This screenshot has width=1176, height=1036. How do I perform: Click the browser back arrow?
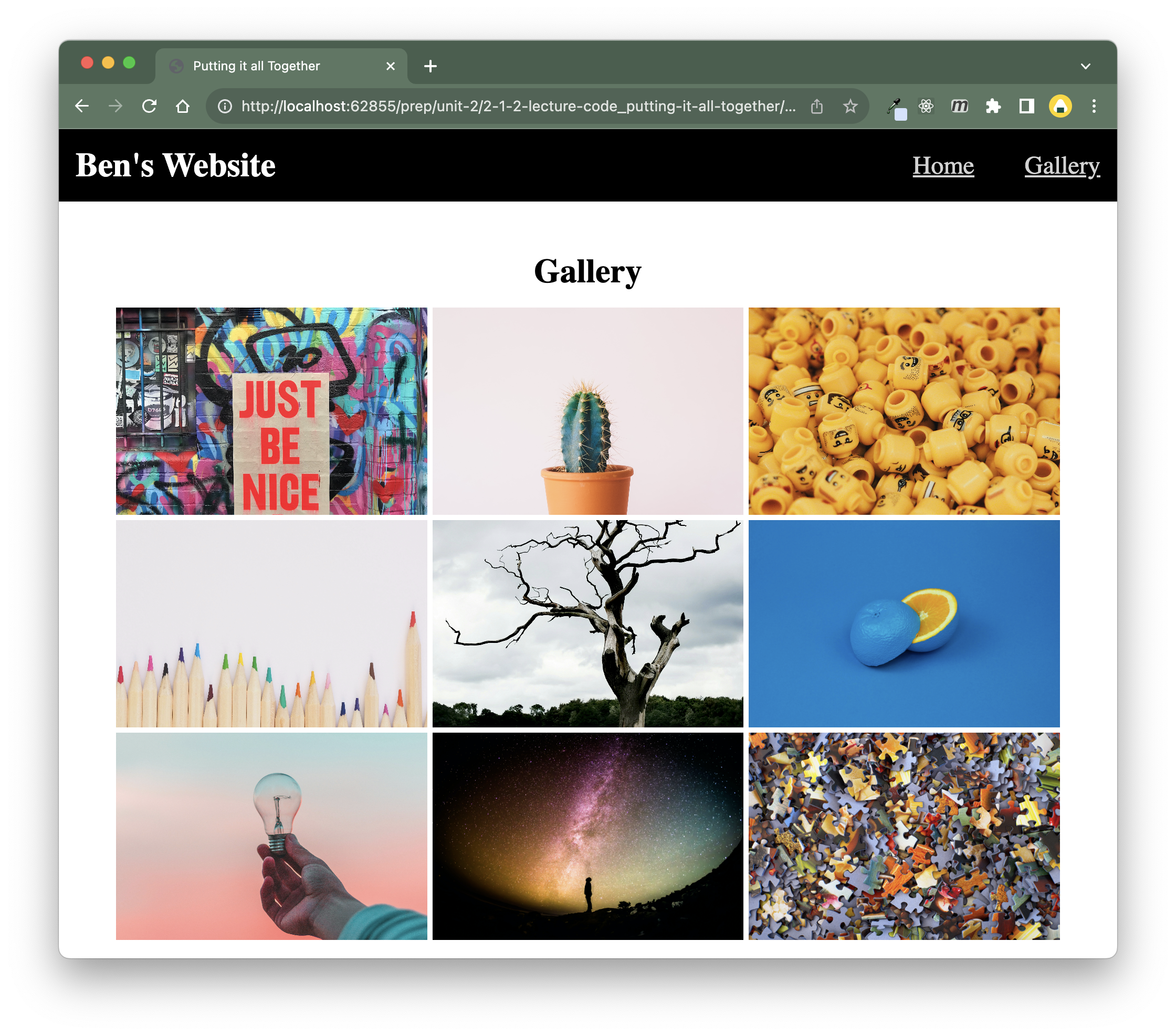click(x=82, y=107)
